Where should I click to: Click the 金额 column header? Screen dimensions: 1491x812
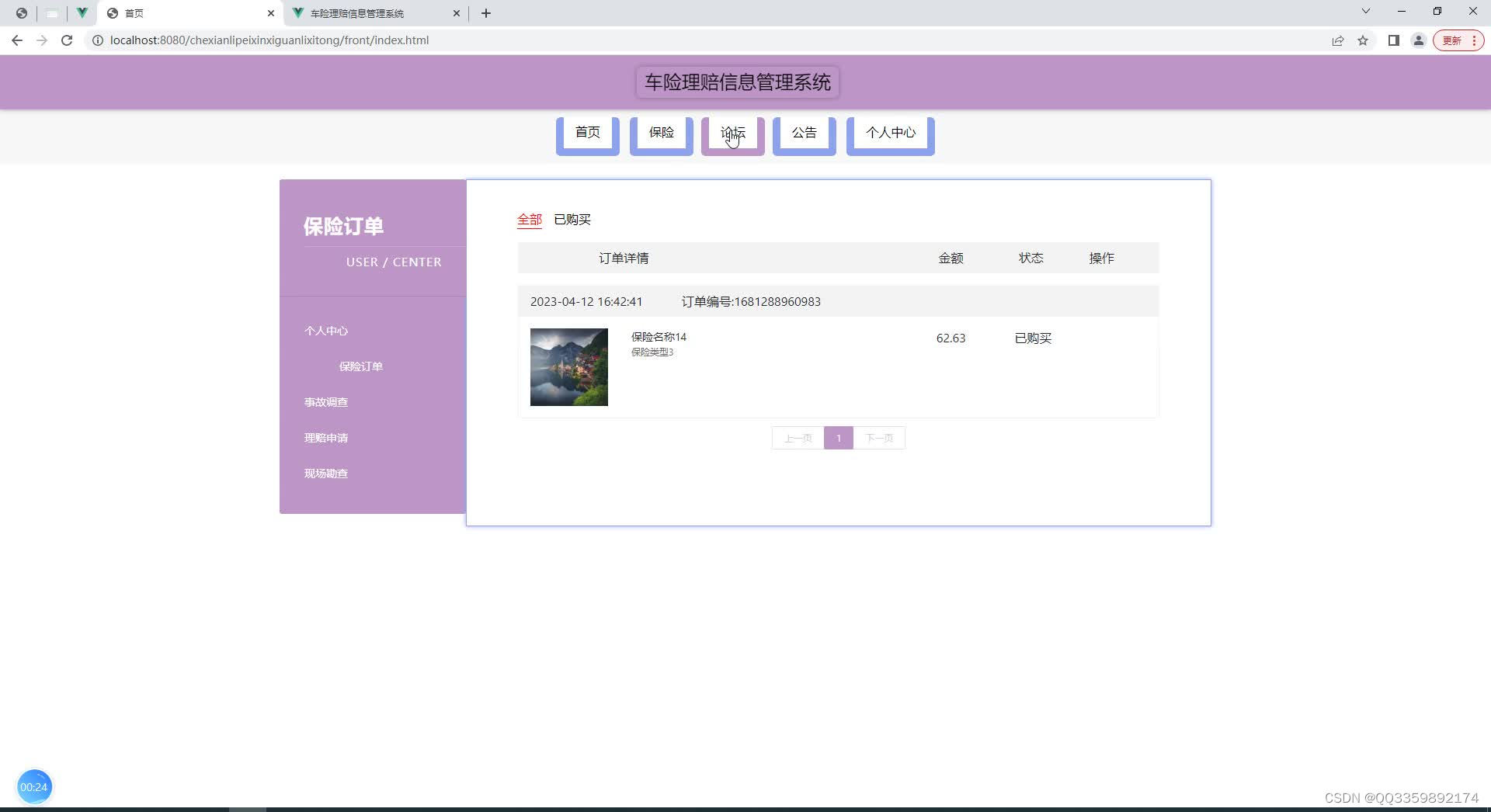(951, 259)
